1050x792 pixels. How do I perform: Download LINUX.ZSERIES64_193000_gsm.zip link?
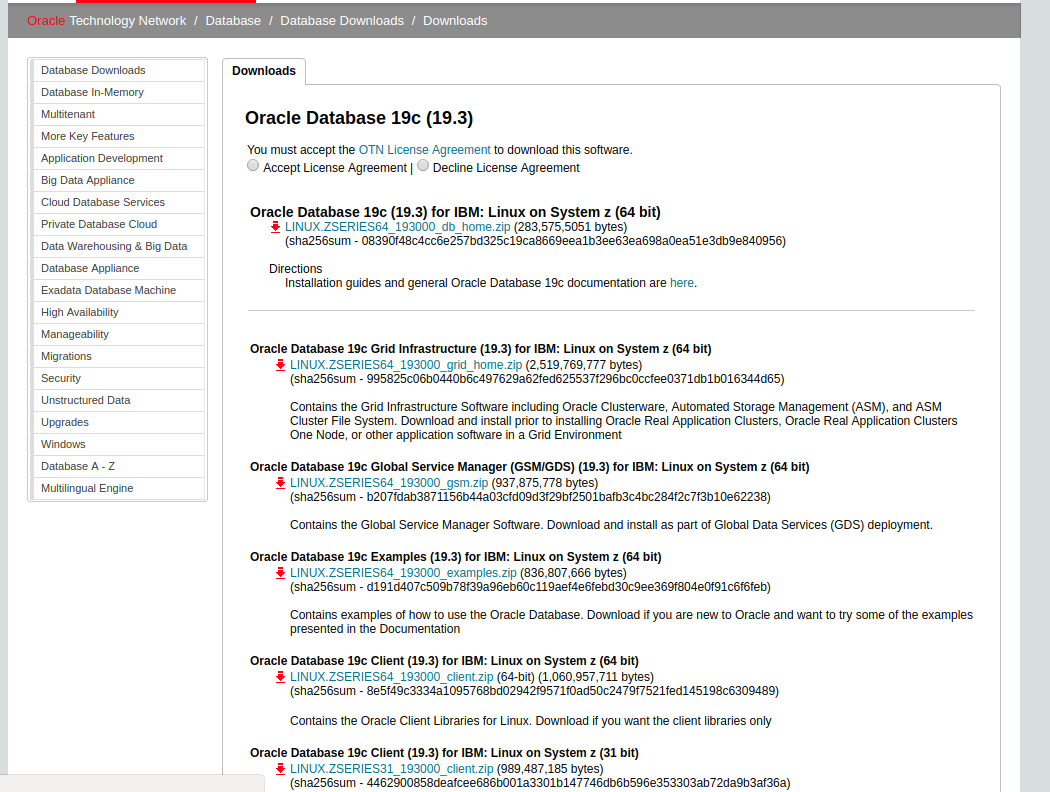click(x=389, y=483)
